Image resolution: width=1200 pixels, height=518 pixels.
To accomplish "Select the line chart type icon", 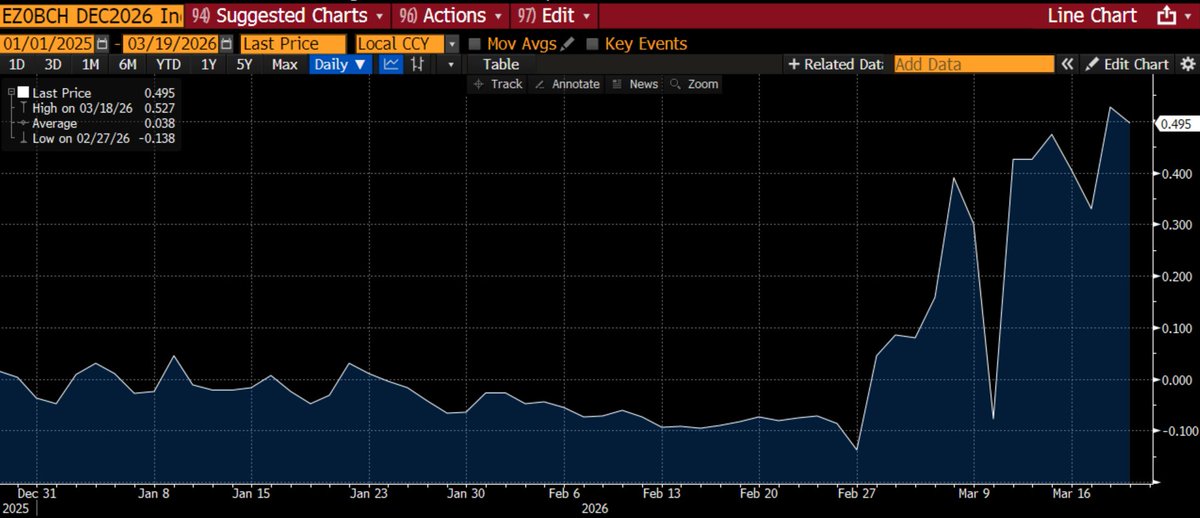I will (x=392, y=64).
